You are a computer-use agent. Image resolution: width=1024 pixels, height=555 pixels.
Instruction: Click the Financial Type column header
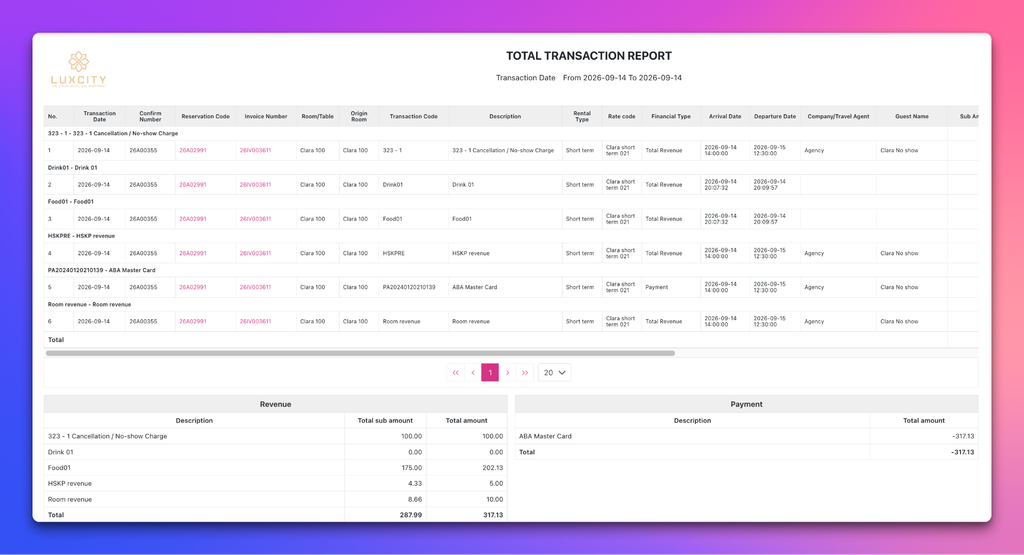671,116
